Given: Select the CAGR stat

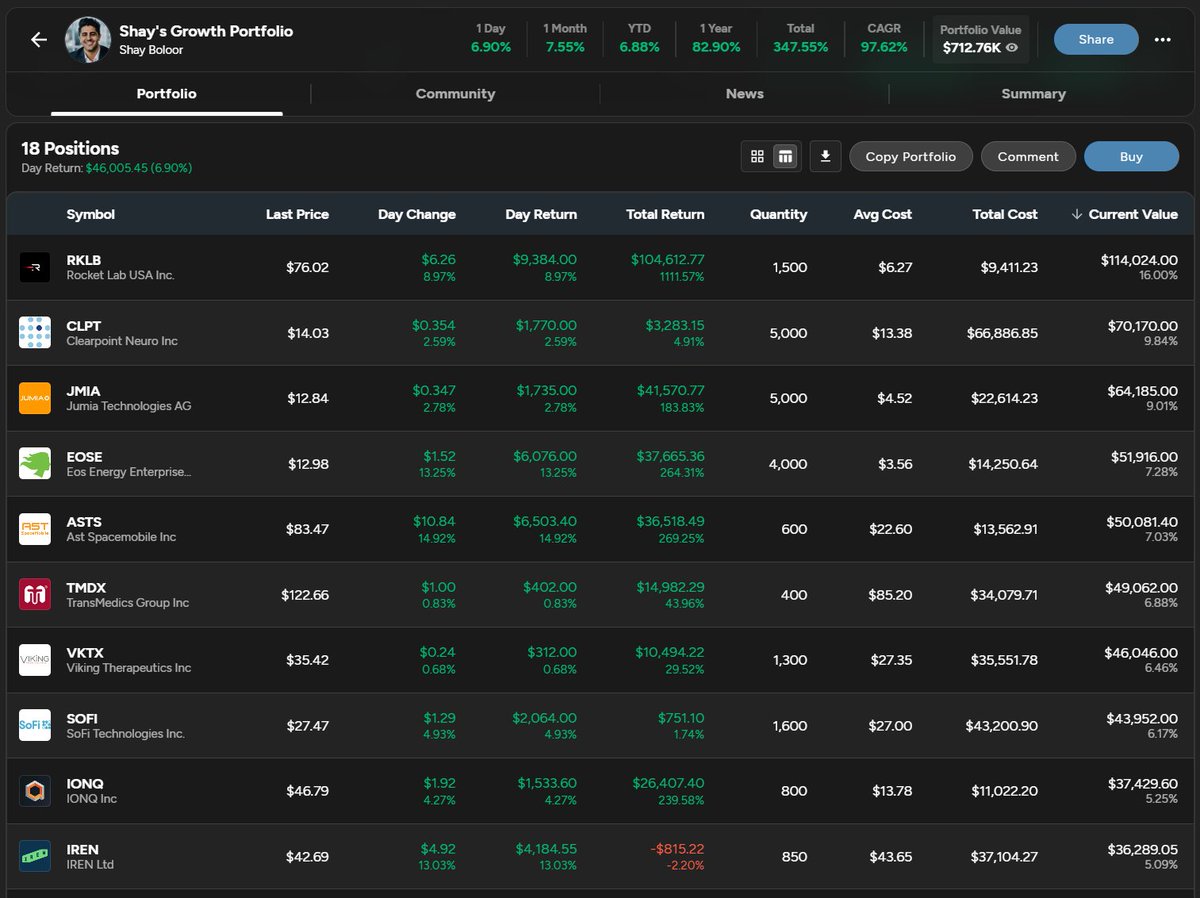Looking at the screenshot, I should tap(884, 38).
